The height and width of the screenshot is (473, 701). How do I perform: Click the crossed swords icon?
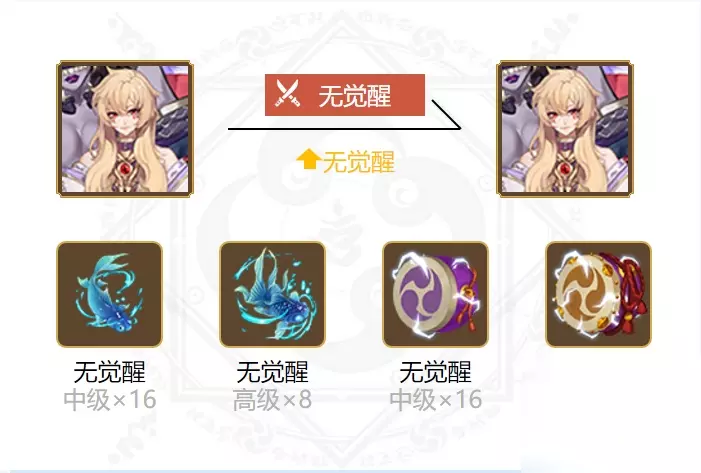point(287,94)
